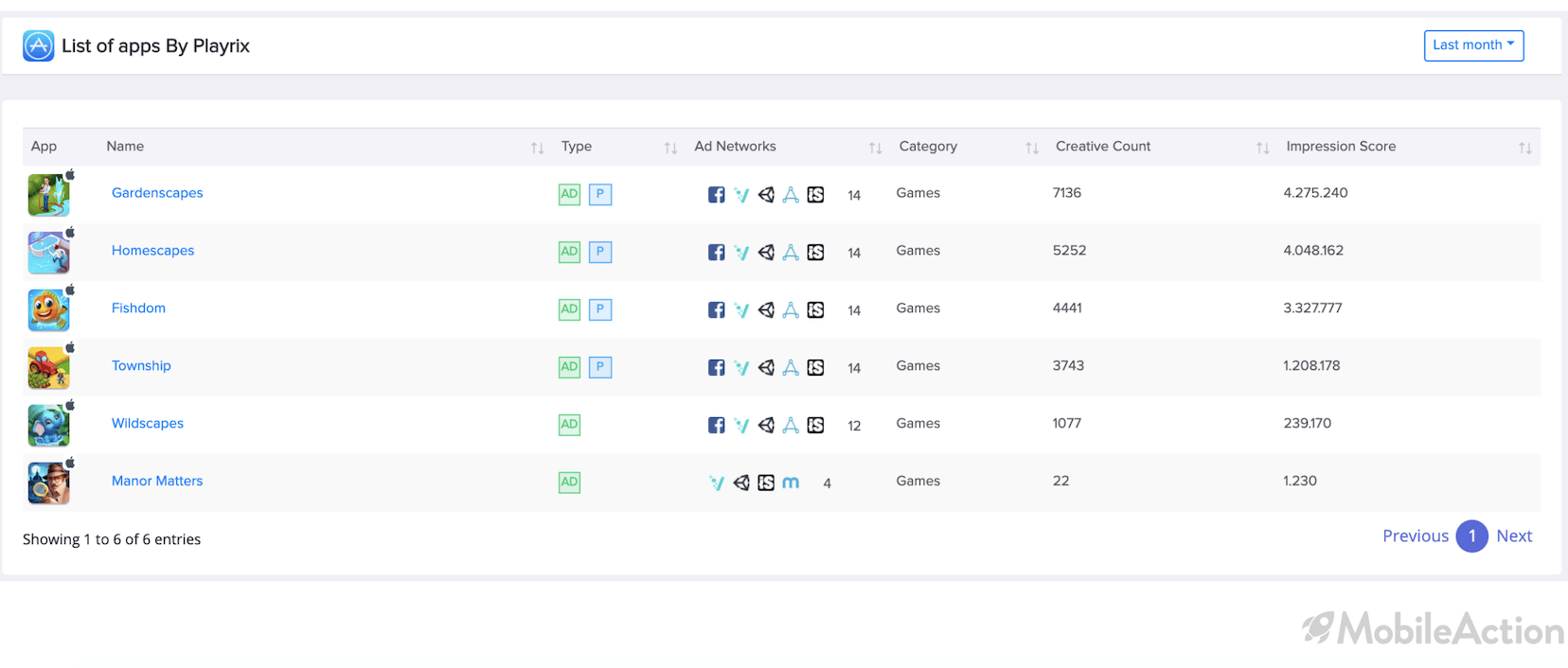Click Vungle network icon in Gardenscapes row
Screen dimensions: 1568x668
tap(741, 195)
